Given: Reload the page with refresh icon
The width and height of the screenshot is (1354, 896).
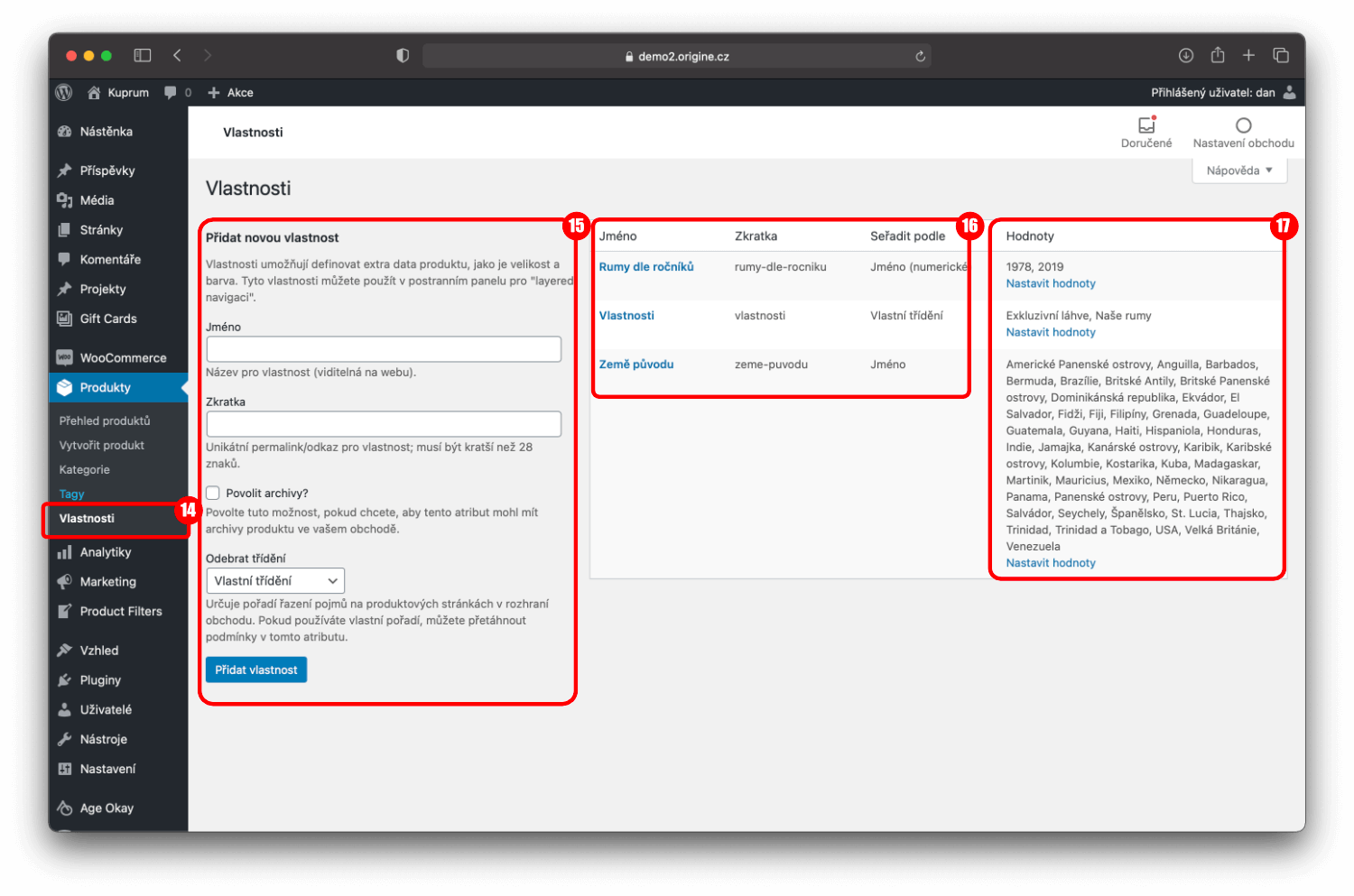Looking at the screenshot, I should tap(920, 56).
